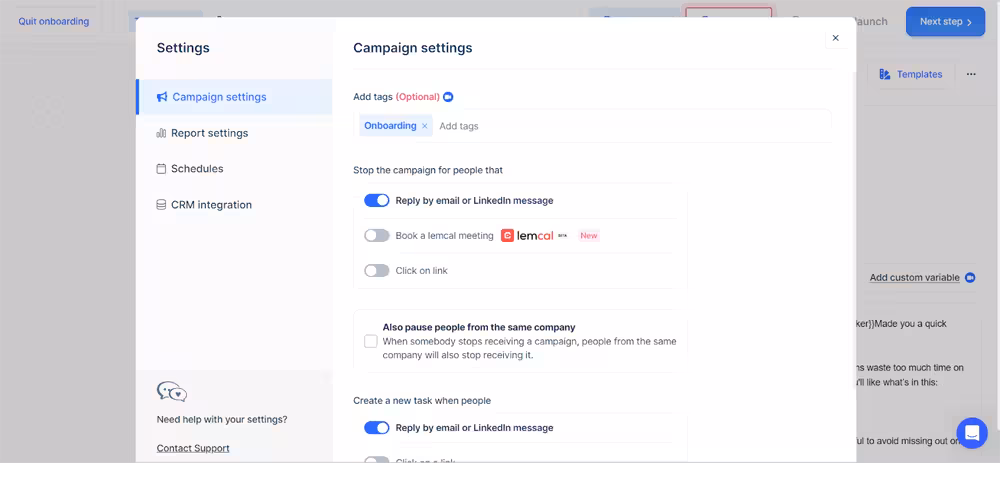Screen dimensions: 1000x500
Task: Close the settings dialog
Action: point(835,38)
